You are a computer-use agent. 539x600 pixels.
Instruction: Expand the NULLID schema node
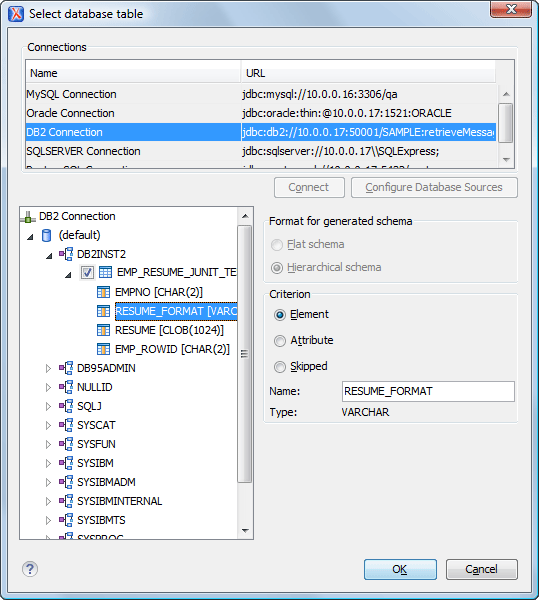48,387
